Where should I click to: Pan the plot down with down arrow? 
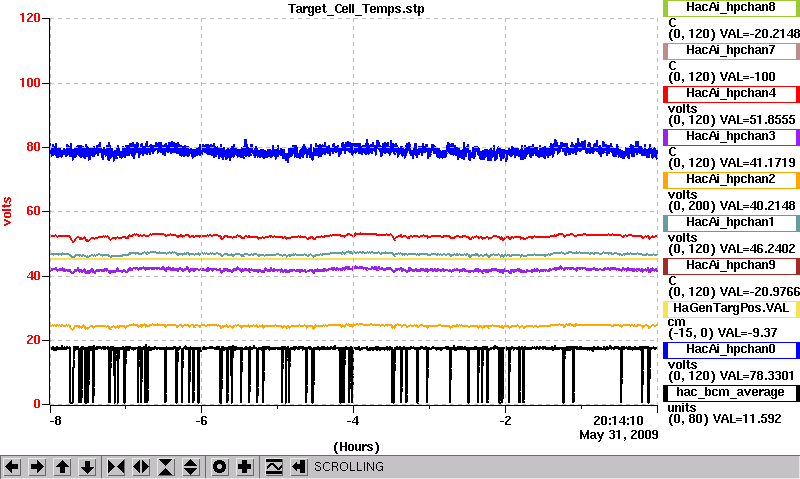[87, 467]
